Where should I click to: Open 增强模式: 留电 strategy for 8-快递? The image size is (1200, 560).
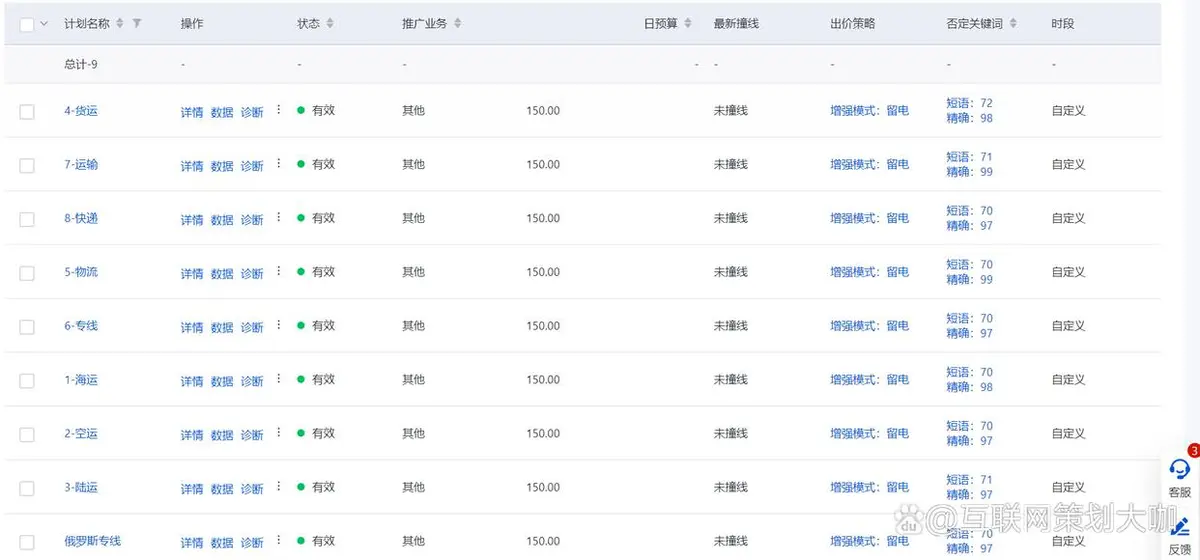[x=869, y=218]
